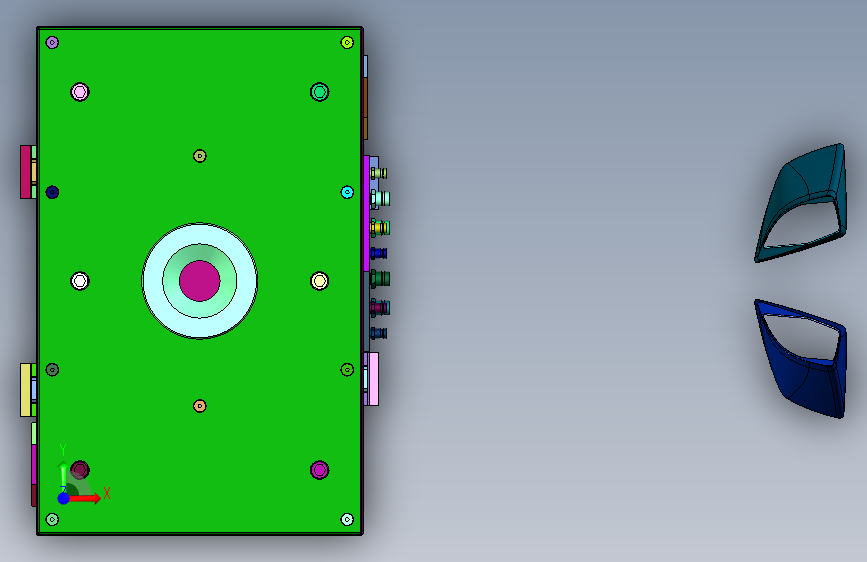The height and width of the screenshot is (562, 867).
Task: Select the magenta guide pin in the lower right
Action: pos(320,470)
